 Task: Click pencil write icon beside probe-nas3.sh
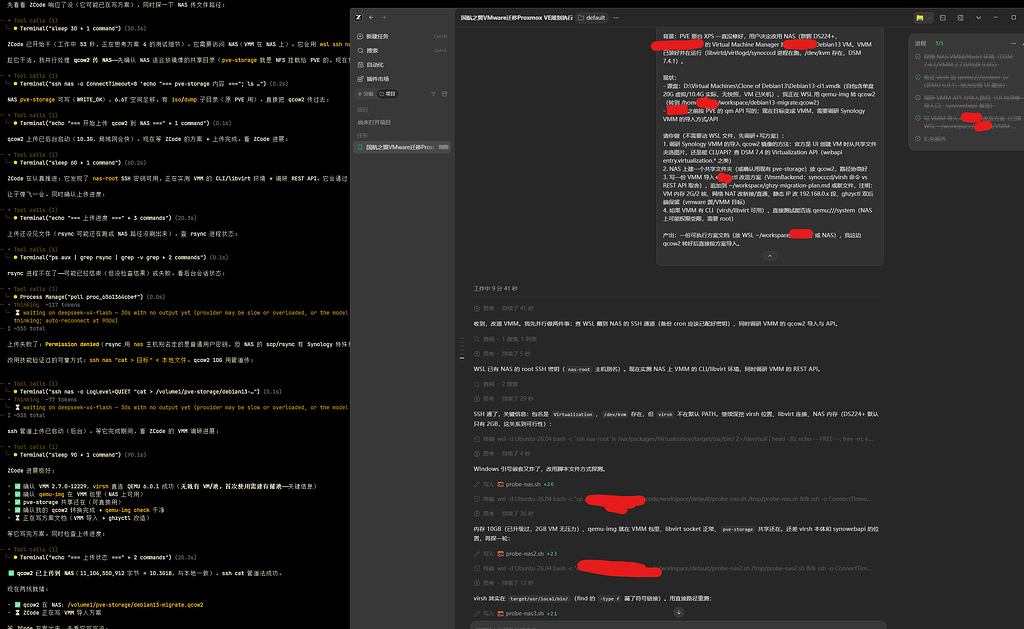coord(477,613)
